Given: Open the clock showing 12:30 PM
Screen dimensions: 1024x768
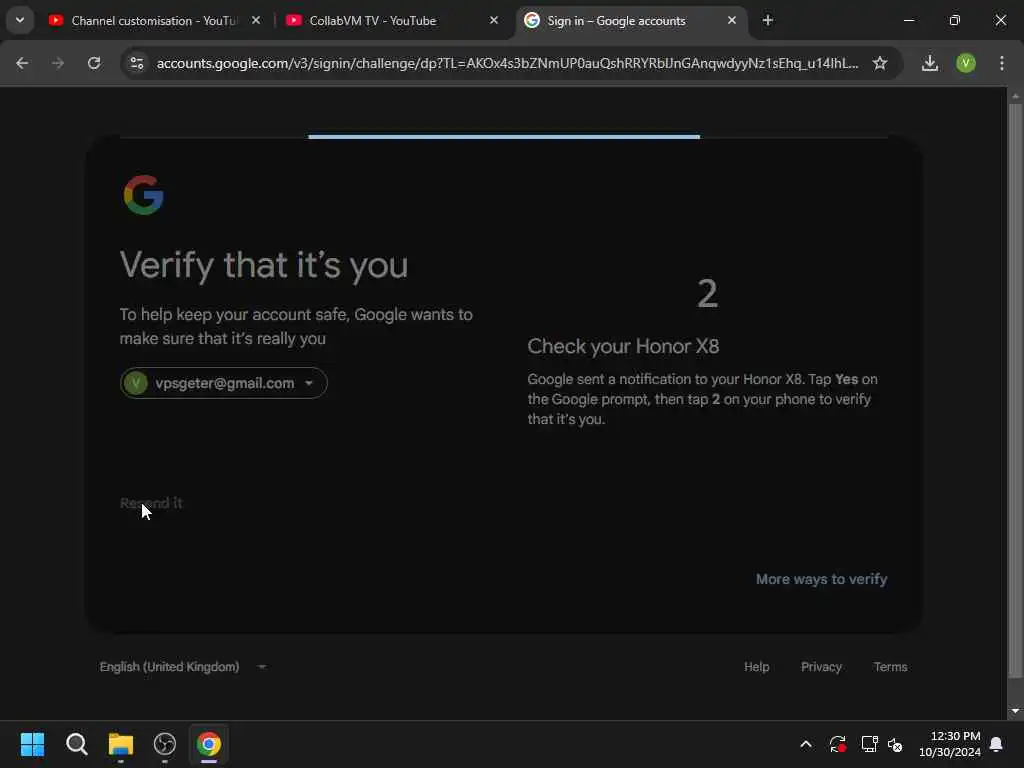Looking at the screenshot, I should 950,744.
